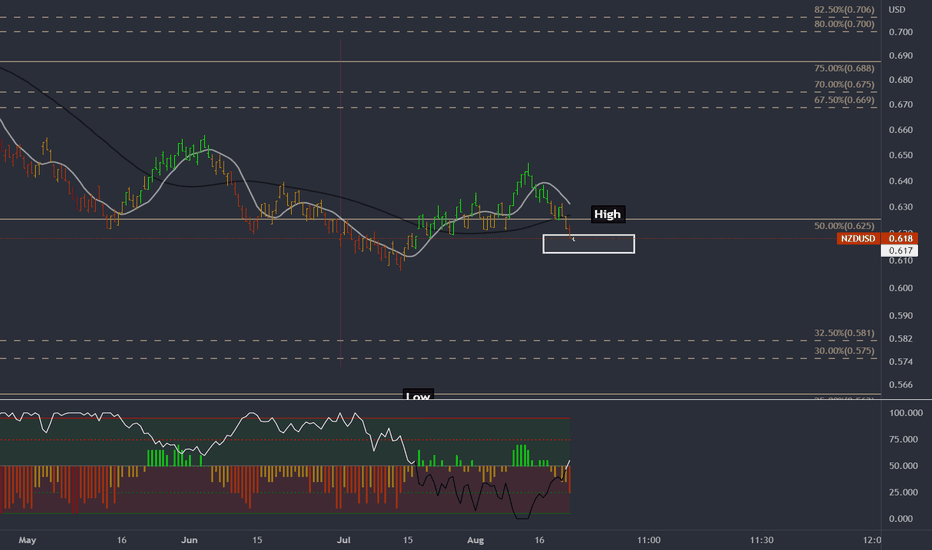Click the 11:30 label on the time axis
Screen dimensions: 932x550
pos(761,540)
